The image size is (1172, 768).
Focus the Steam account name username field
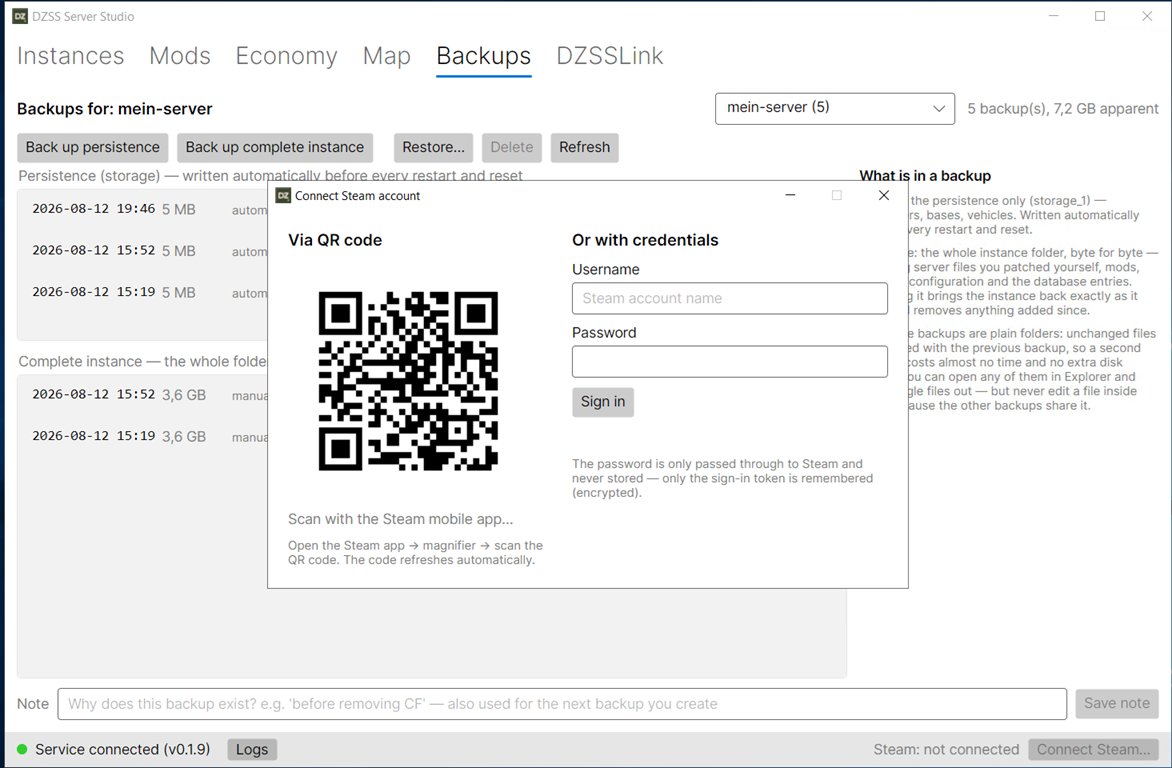(730, 298)
